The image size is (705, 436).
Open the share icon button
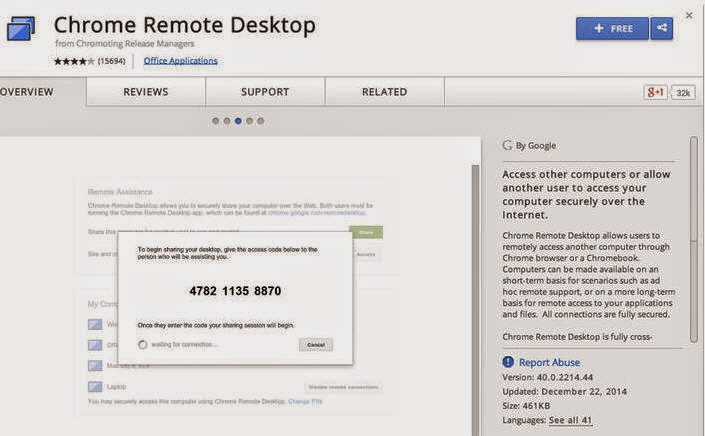[x=662, y=29]
